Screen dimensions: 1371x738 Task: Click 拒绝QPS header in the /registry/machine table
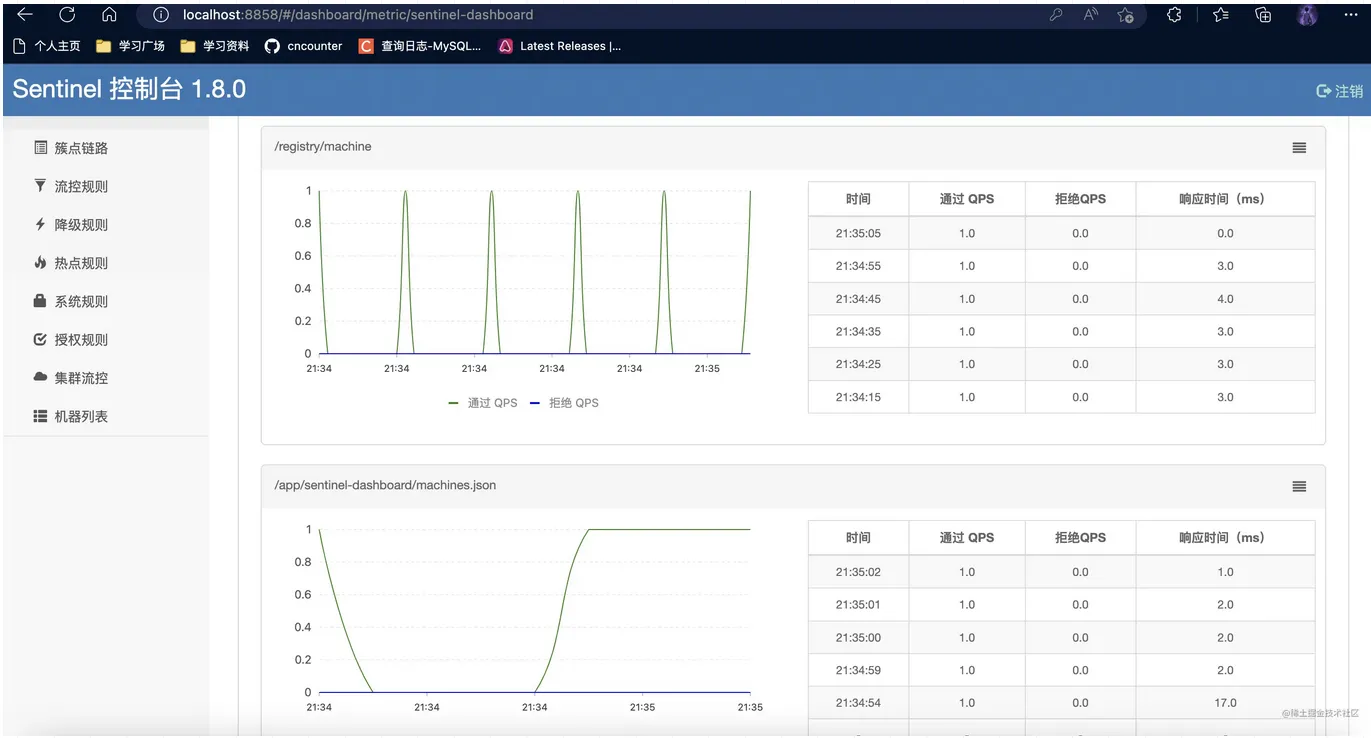pos(1080,199)
